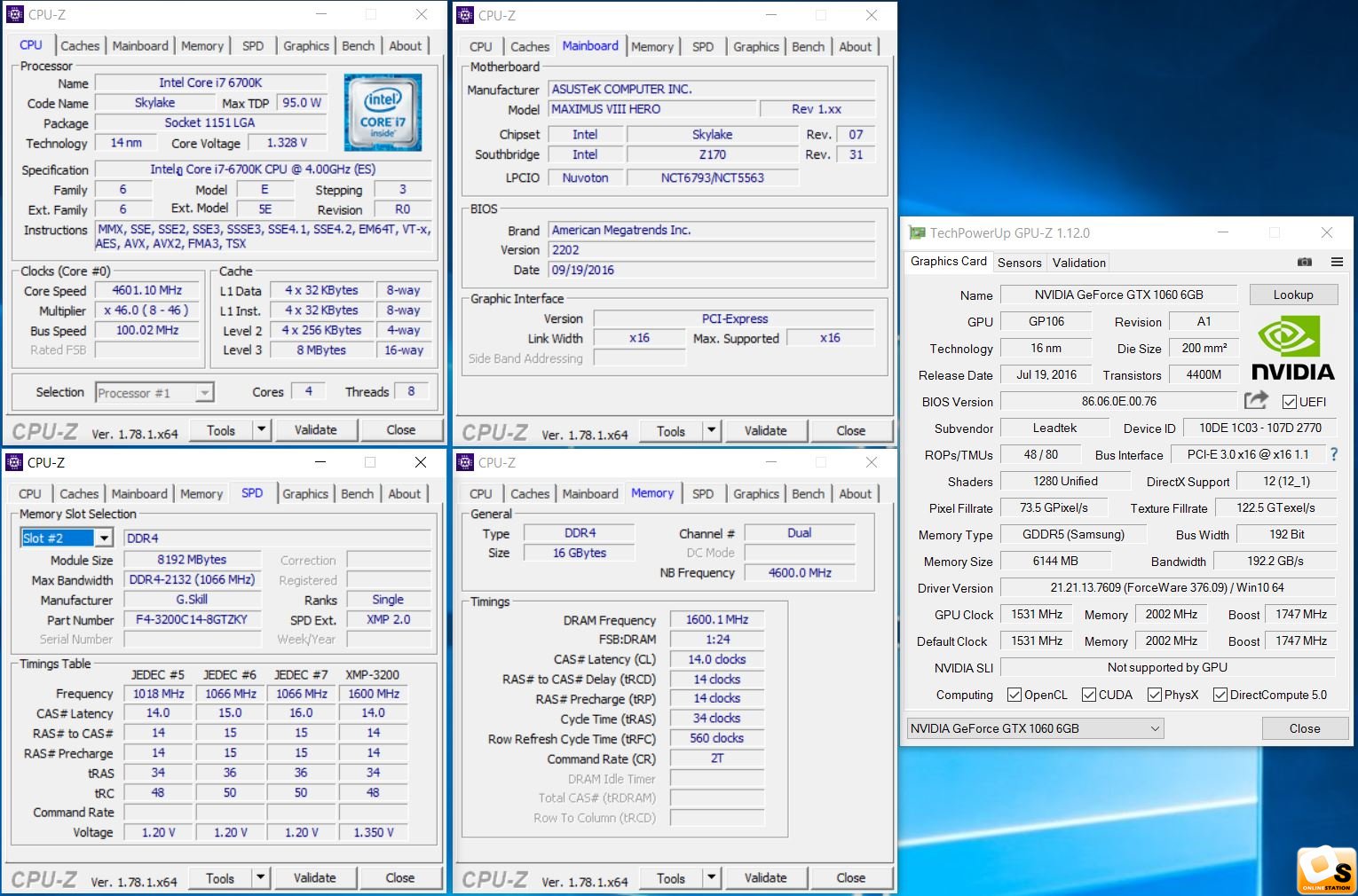Toggle the CUDA checkbox
This screenshot has width=1358, height=896.
coord(1089,695)
